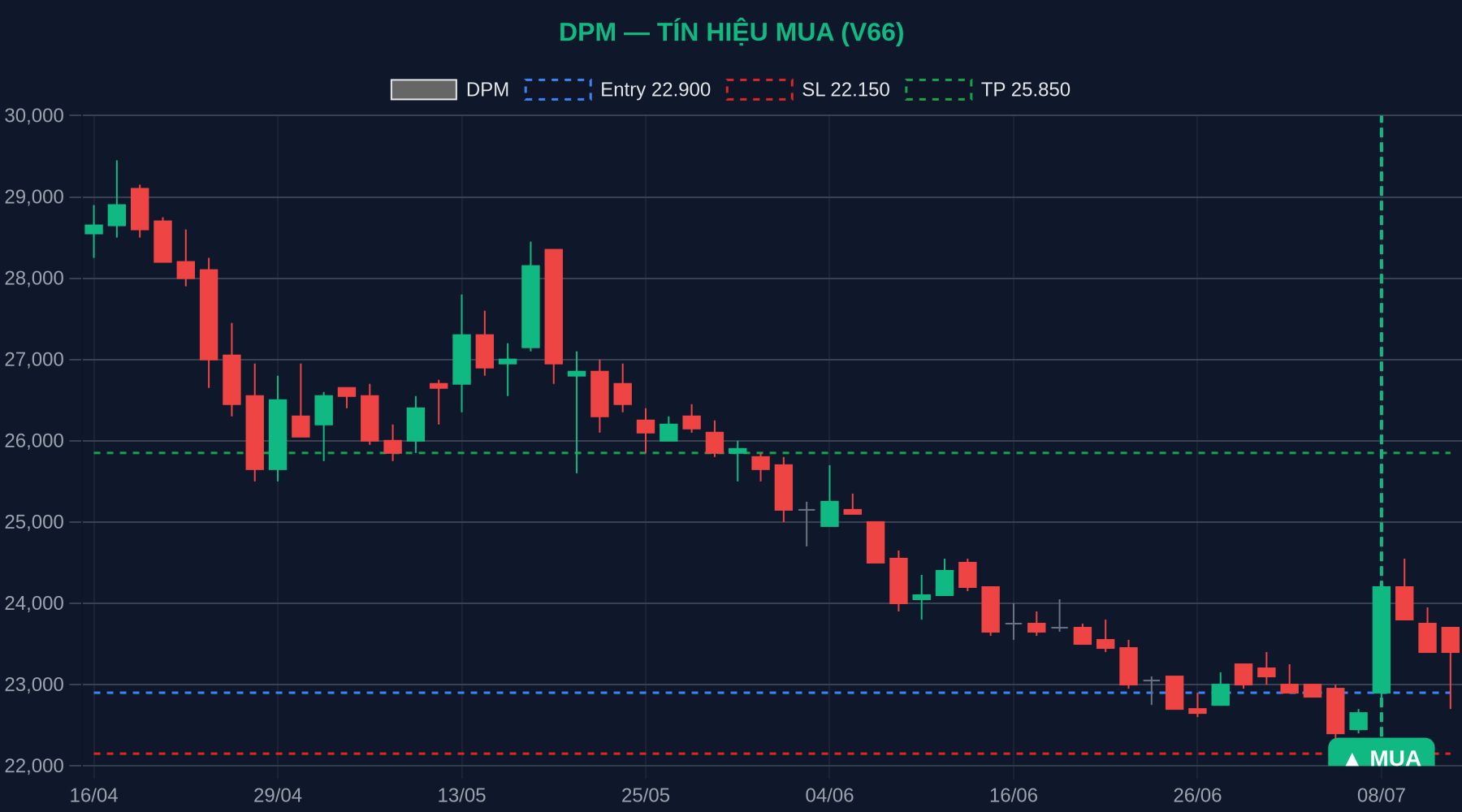Viewport: 1462px width, 812px height.
Task: Click the MUA buy signal marker
Action: 1382,753
